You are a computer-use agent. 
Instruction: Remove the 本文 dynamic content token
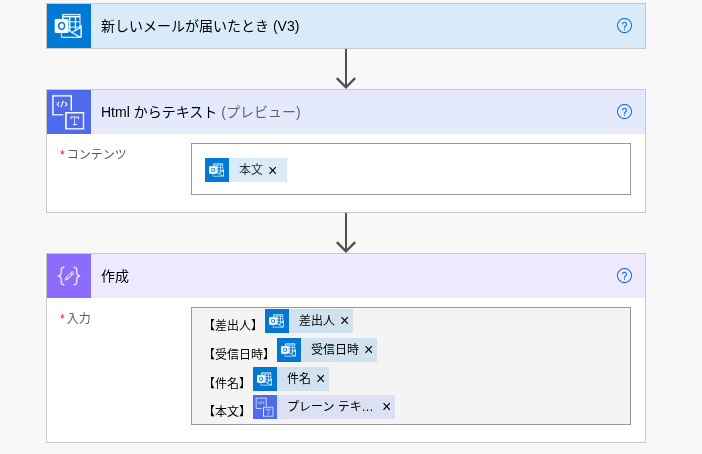[x=273, y=171]
